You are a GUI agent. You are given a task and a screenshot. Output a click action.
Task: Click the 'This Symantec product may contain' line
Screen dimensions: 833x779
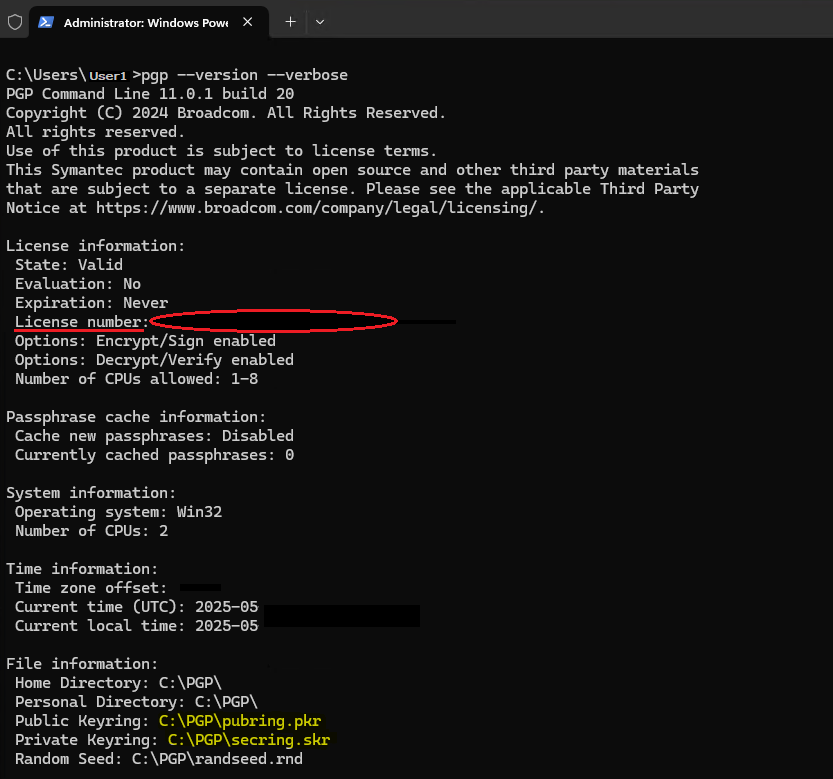[x=352, y=170]
